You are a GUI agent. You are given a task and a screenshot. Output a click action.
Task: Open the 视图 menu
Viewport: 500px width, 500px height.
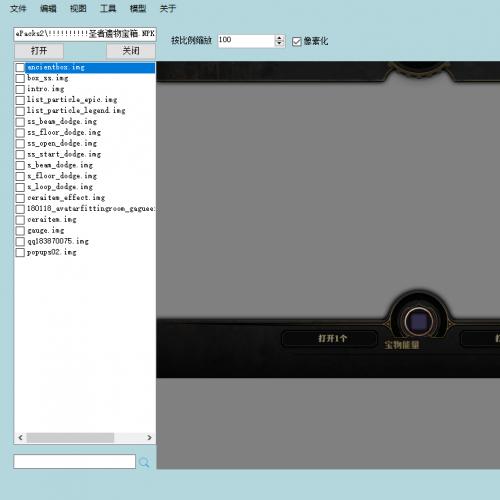click(78, 8)
